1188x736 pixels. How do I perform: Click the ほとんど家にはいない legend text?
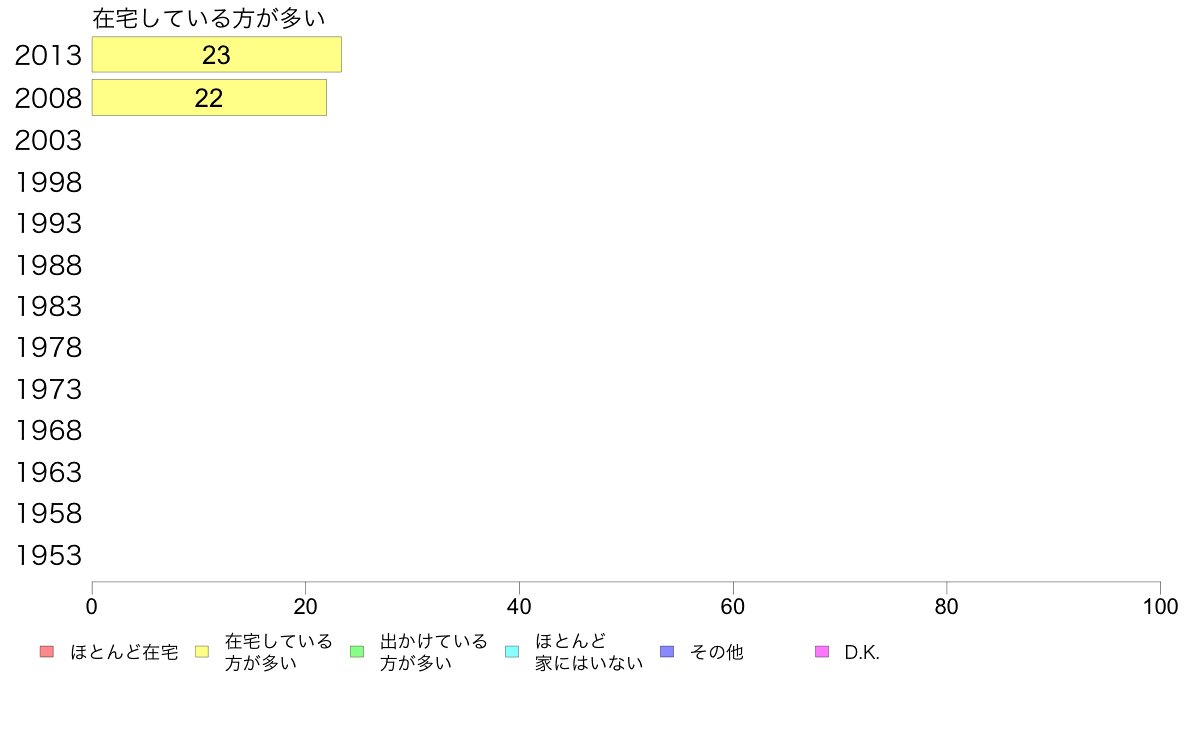point(589,653)
